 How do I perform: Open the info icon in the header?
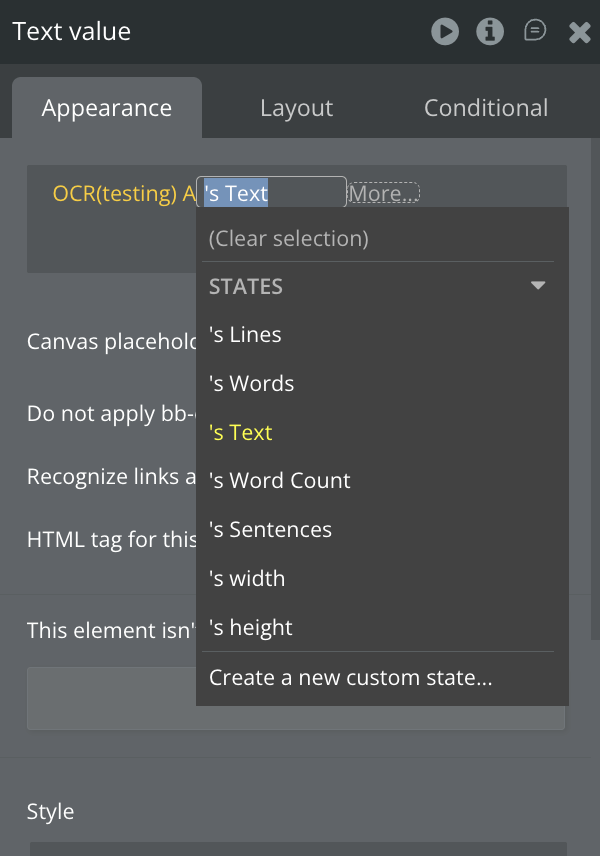pyautogui.click(x=490, y=32)
